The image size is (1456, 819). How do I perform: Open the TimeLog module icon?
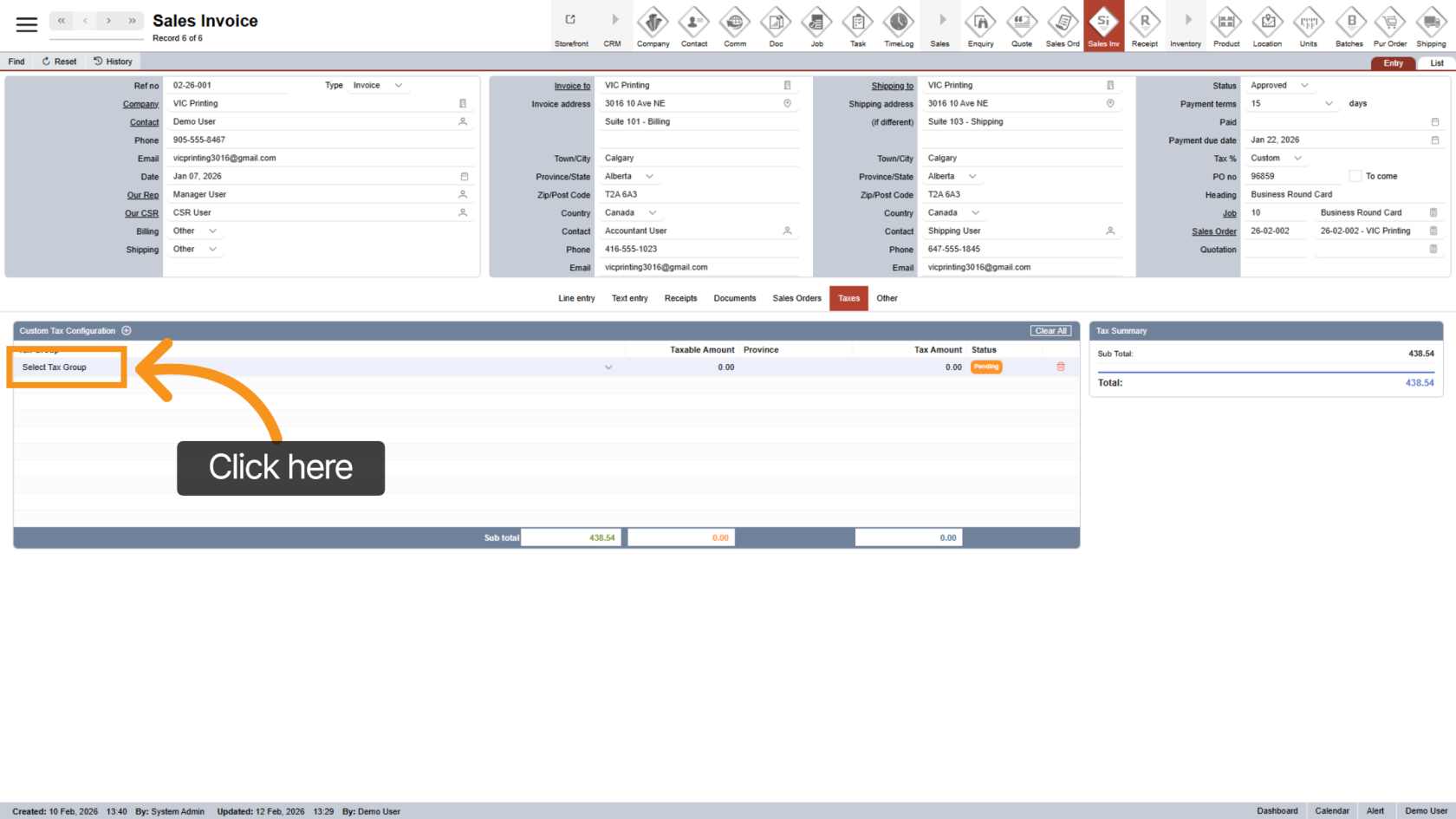pyautogui.click(x=899, y=26)
